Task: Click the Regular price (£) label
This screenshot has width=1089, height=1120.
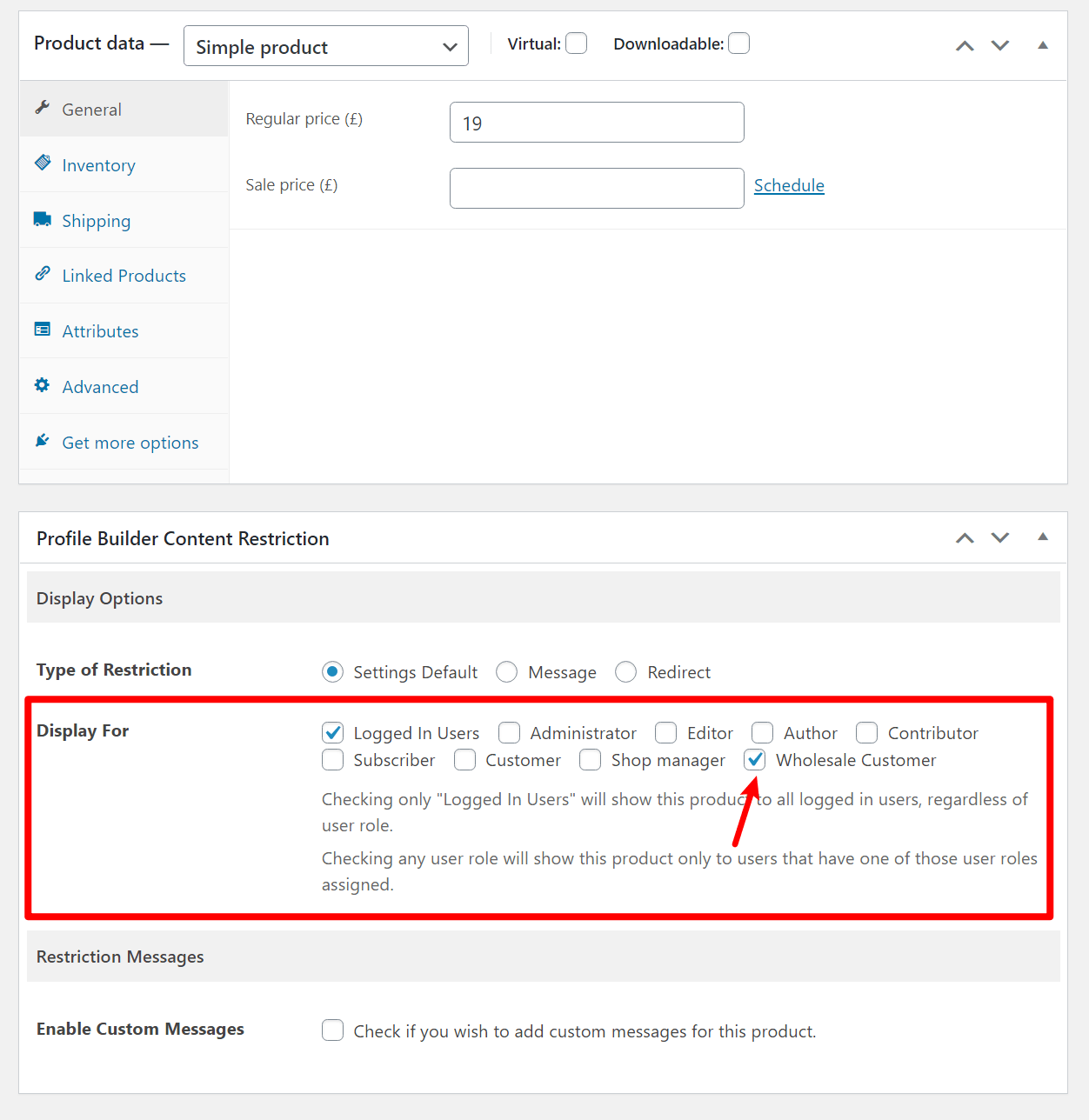Action: click(x=304, y=119)
